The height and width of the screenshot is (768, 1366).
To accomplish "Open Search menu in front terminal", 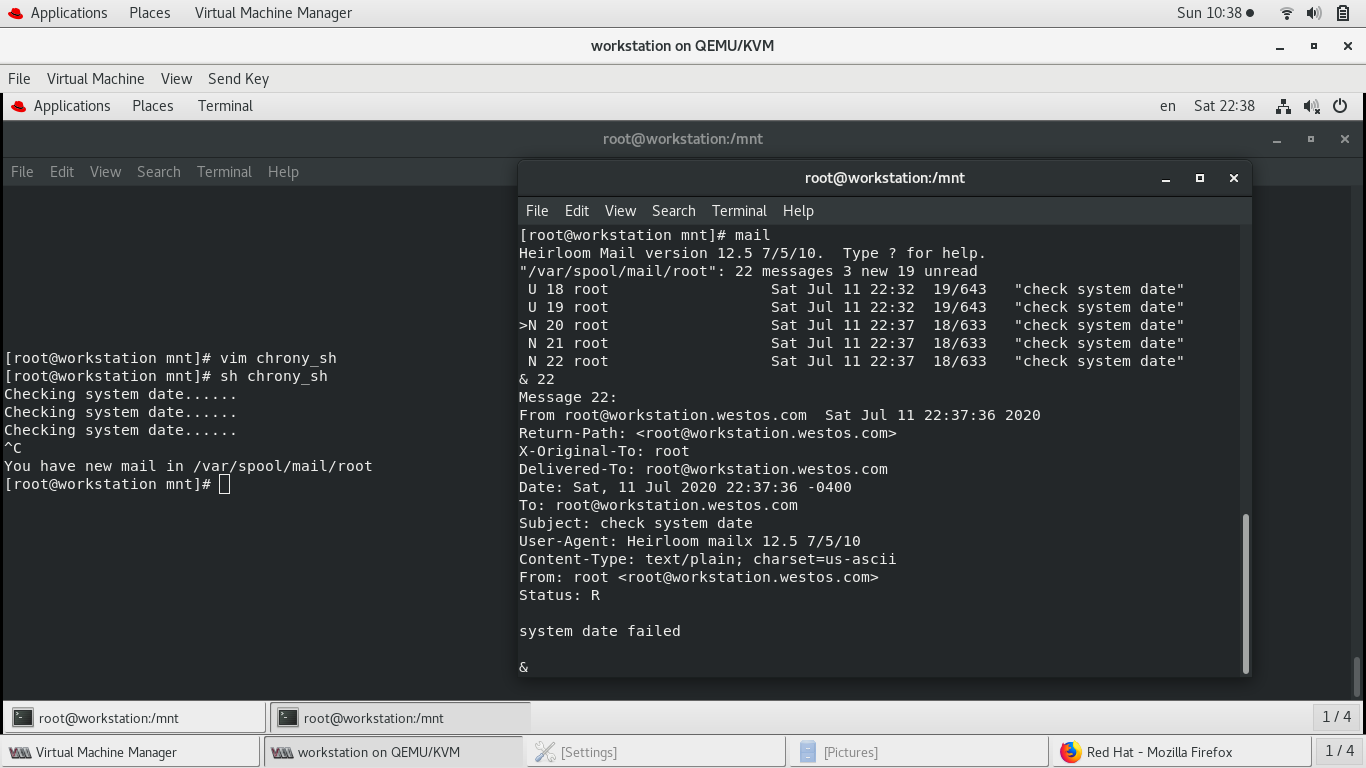I will pyautogui.click(x=674, y=211).
